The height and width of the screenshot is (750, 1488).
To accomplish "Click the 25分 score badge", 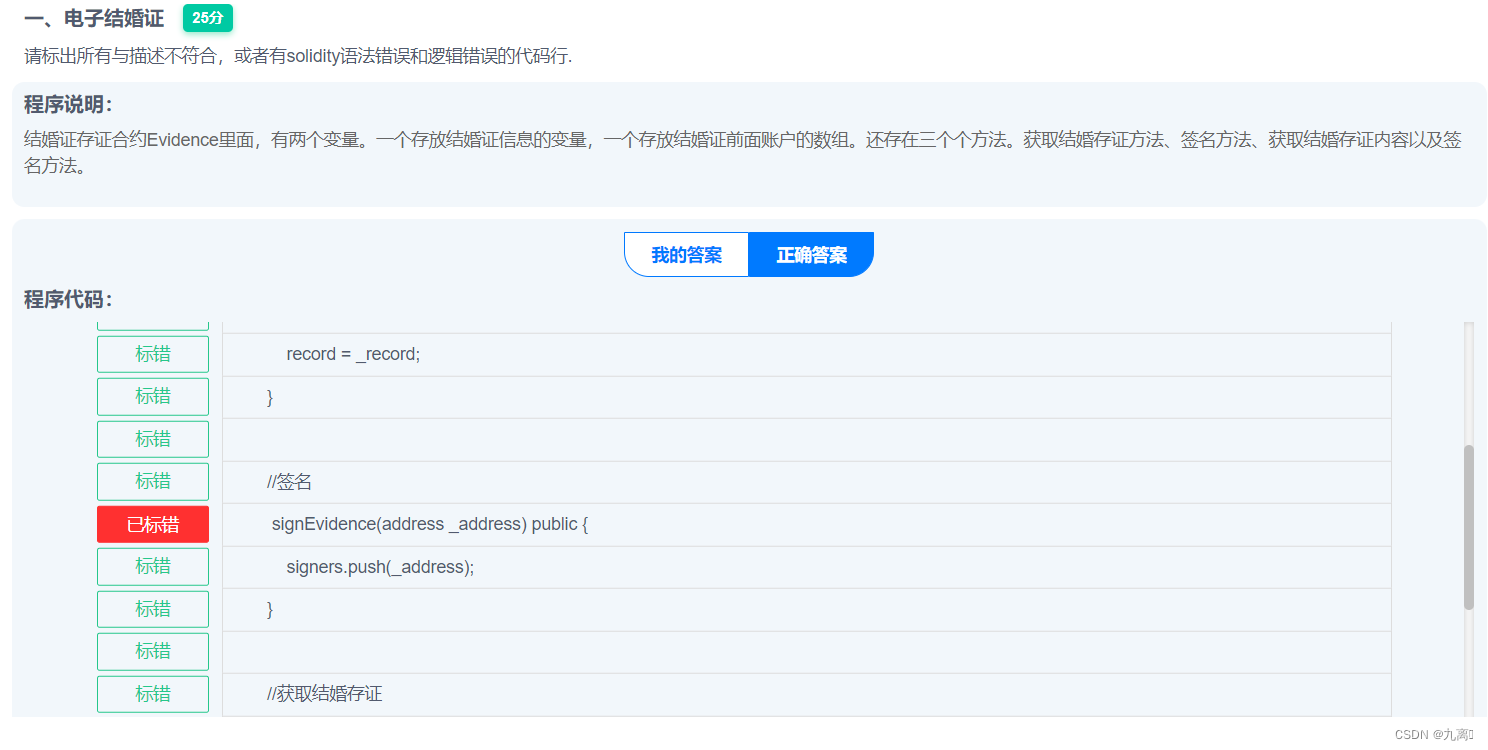I will coord(208,18).
